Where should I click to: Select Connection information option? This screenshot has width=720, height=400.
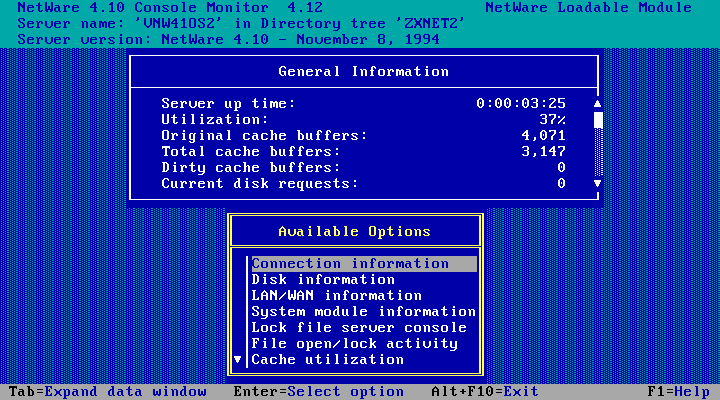click(364, 264)
